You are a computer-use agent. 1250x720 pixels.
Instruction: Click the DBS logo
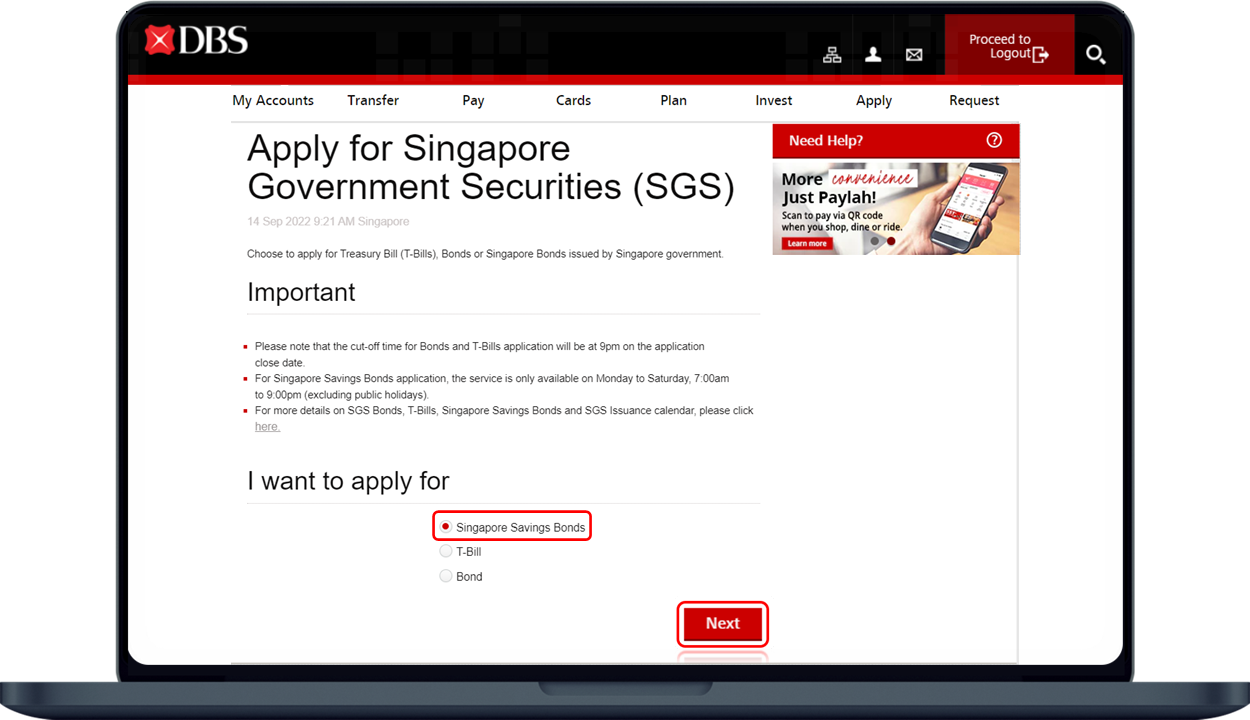click(x=197, y=41)
